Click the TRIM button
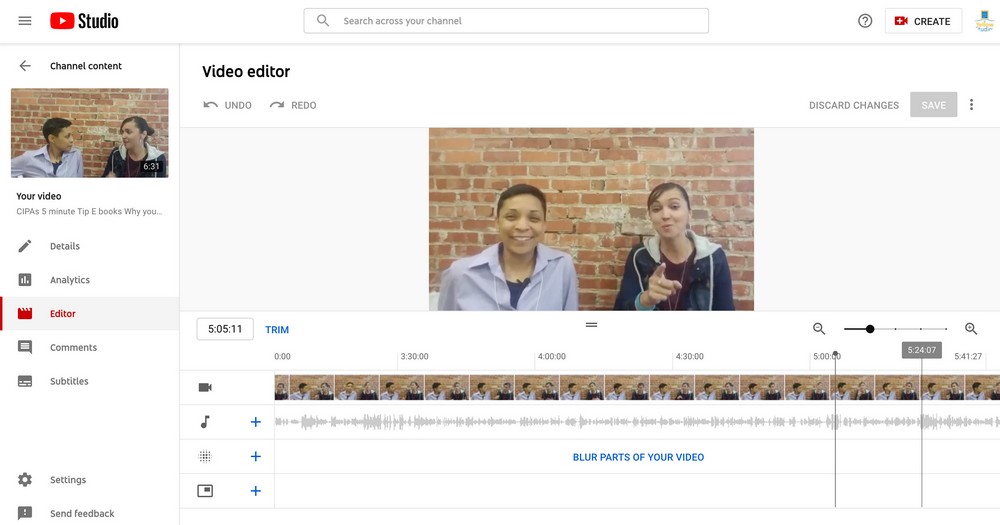 click(277, 330)
